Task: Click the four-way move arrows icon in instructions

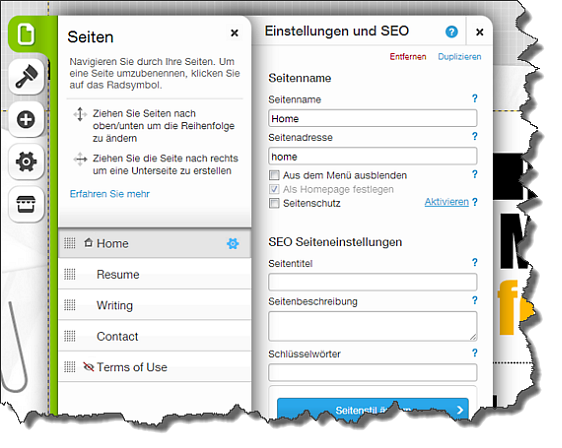Action: 80,159
